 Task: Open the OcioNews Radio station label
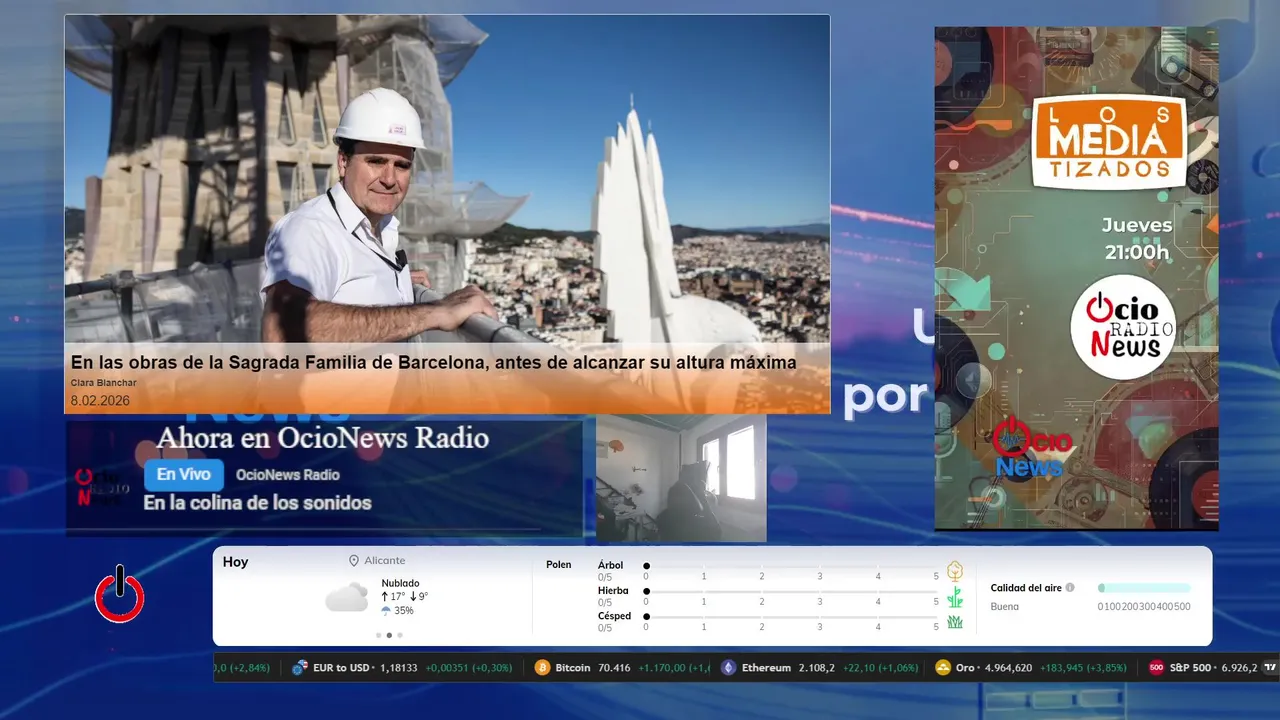(288, 475)
